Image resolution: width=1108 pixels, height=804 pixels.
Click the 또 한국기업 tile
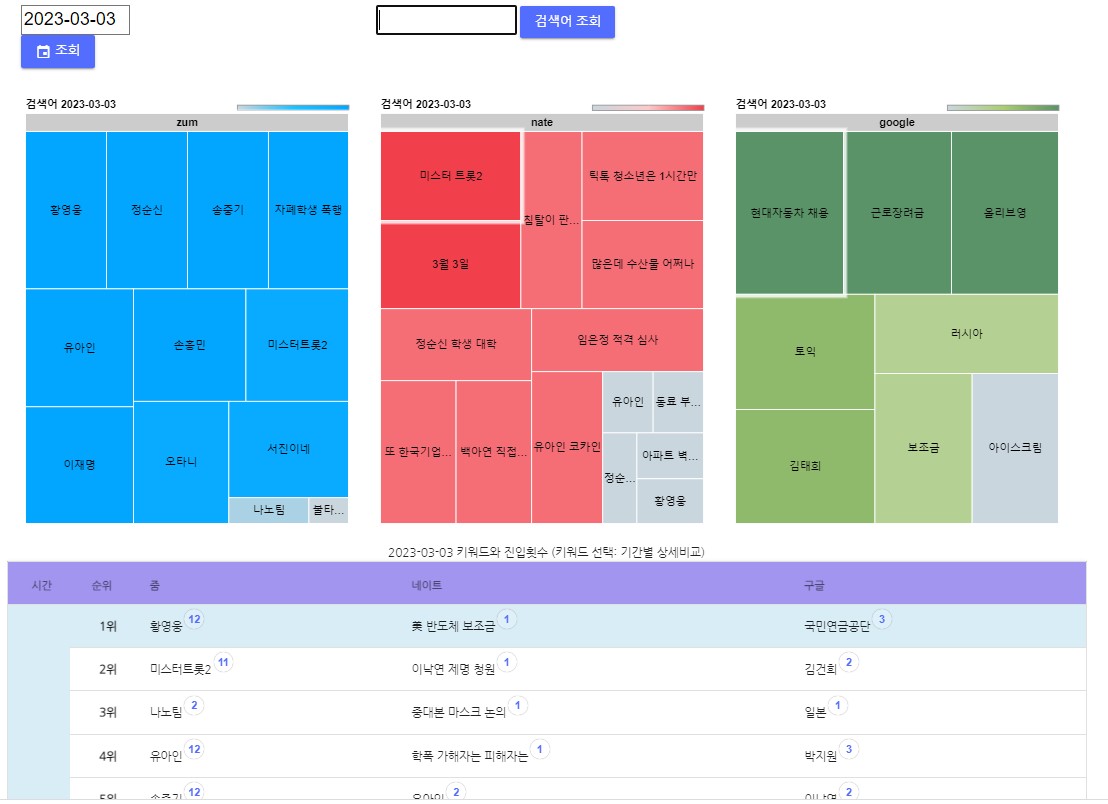(418, 452)
